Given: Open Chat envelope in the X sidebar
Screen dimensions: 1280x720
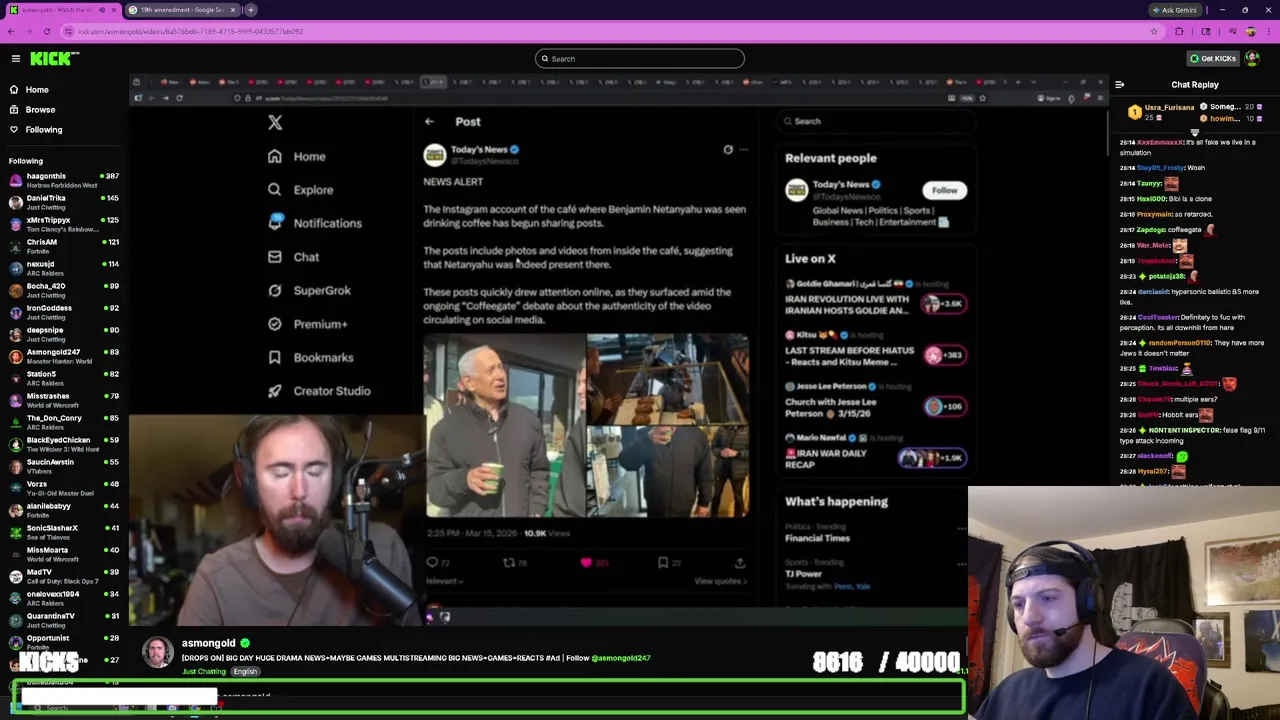Looking at the screenshot, I should (x=294, y=257).
